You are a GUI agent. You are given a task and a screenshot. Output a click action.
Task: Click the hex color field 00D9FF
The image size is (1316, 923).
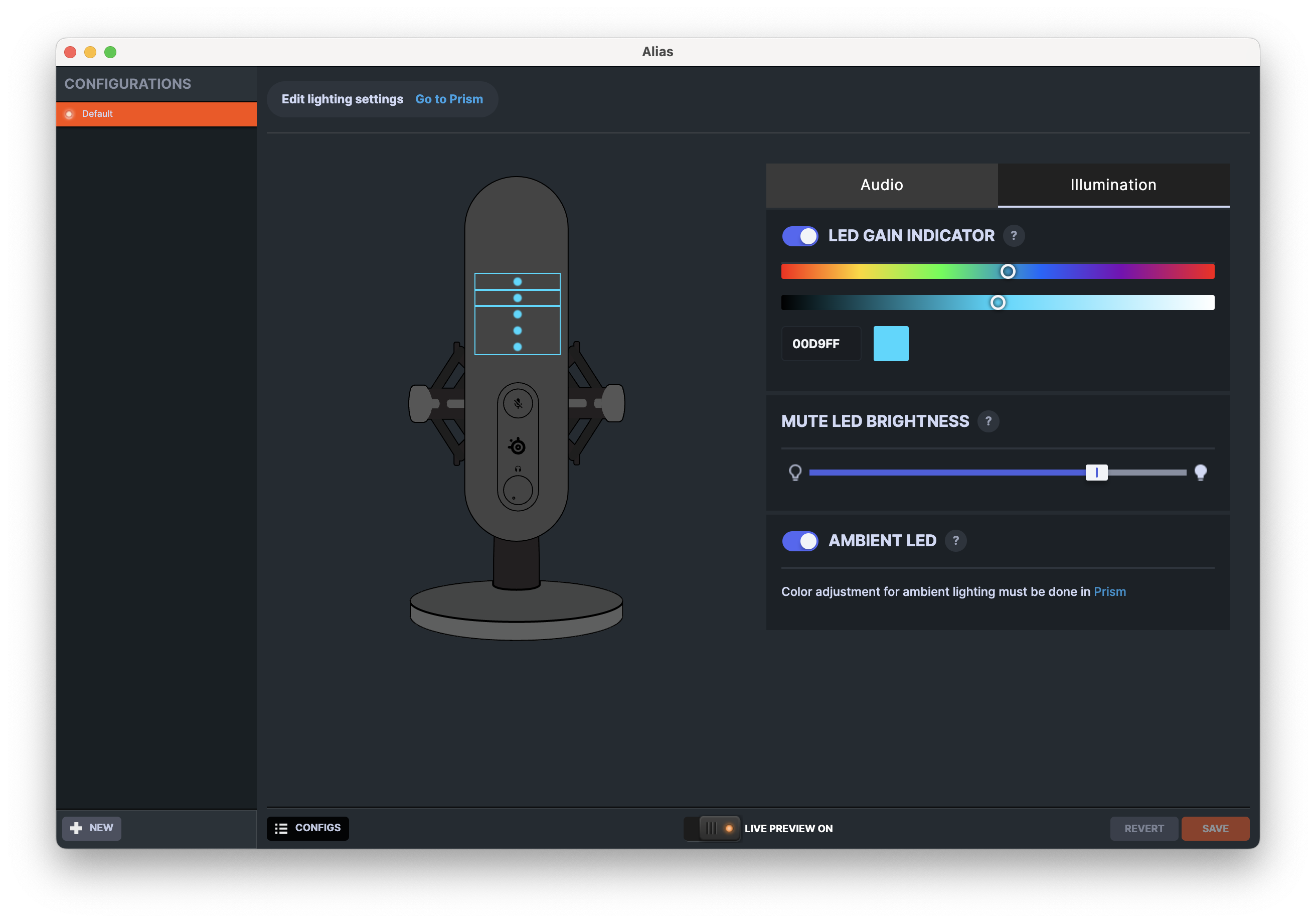click(x=821, y=344)
